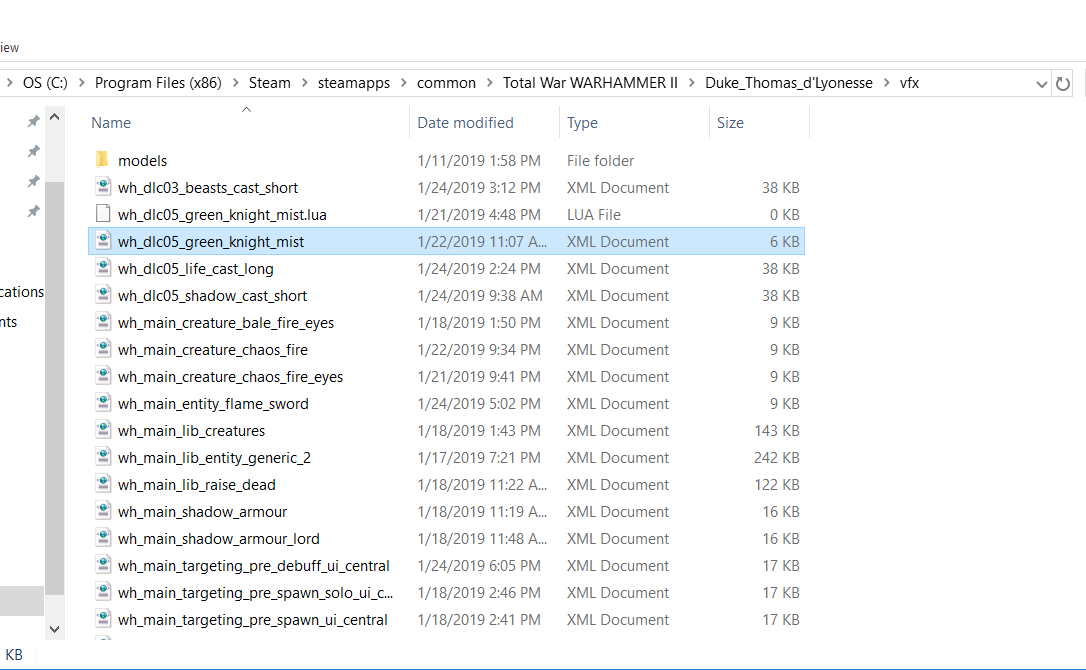The height and width of the screenshot is (670, 1086).
Task: Click the wh_main_shadow_armour_lord file icon
Action: click(x=103, y=538)
